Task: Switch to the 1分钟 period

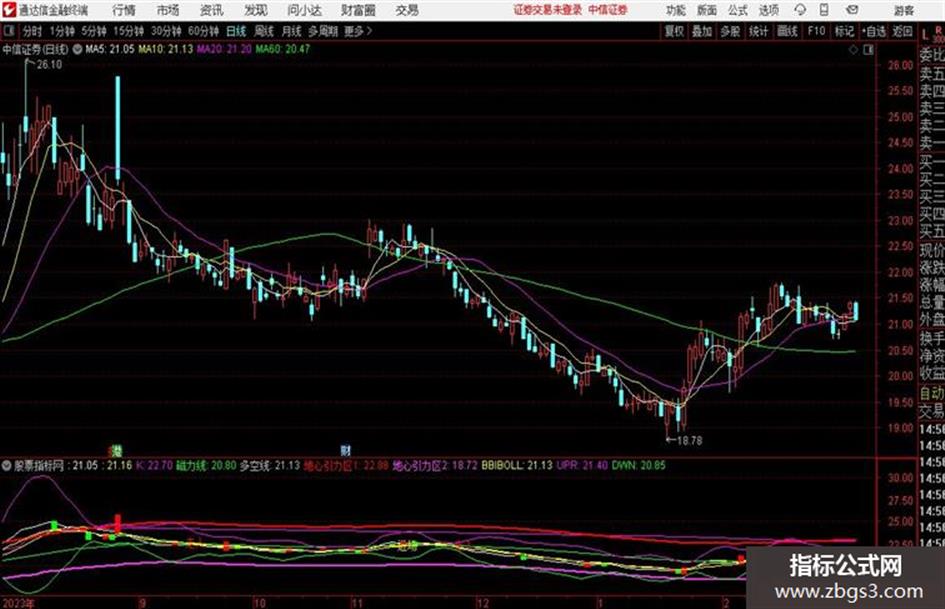Action: pos(62,31)
